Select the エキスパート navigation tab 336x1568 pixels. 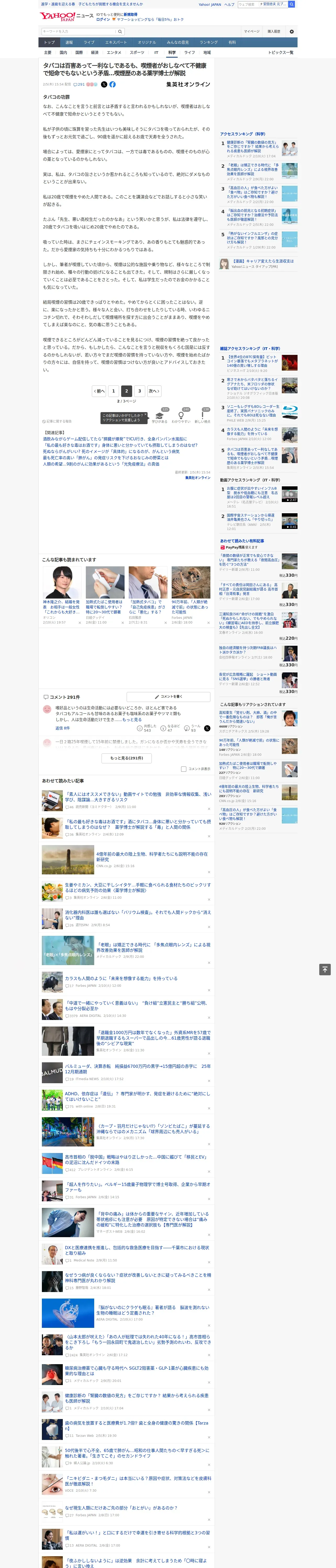[x=116, y=43]
